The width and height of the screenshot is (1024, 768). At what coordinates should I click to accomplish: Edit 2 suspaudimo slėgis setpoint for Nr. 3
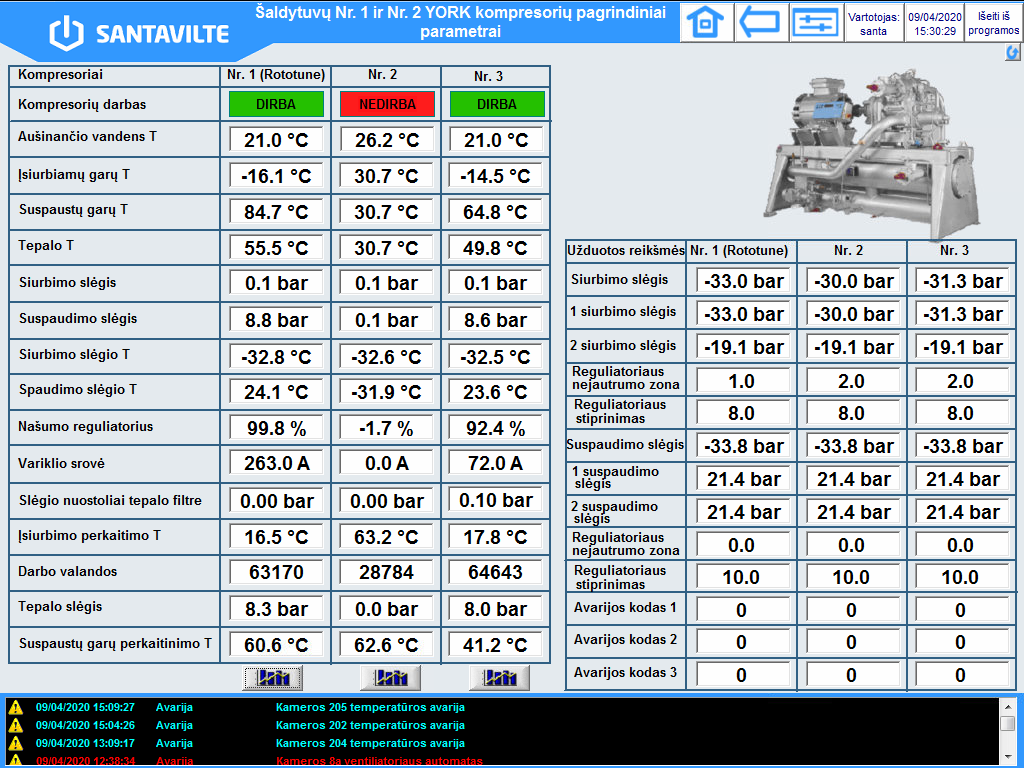[963, 512]
